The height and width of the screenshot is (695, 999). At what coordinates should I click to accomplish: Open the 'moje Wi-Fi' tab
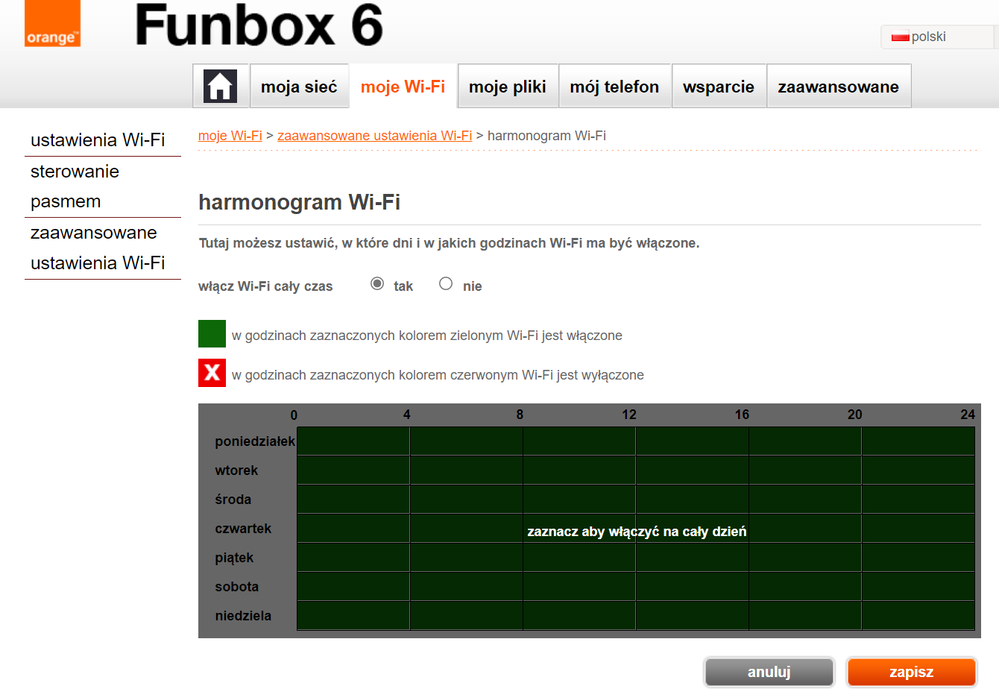(x=403, y=86)
